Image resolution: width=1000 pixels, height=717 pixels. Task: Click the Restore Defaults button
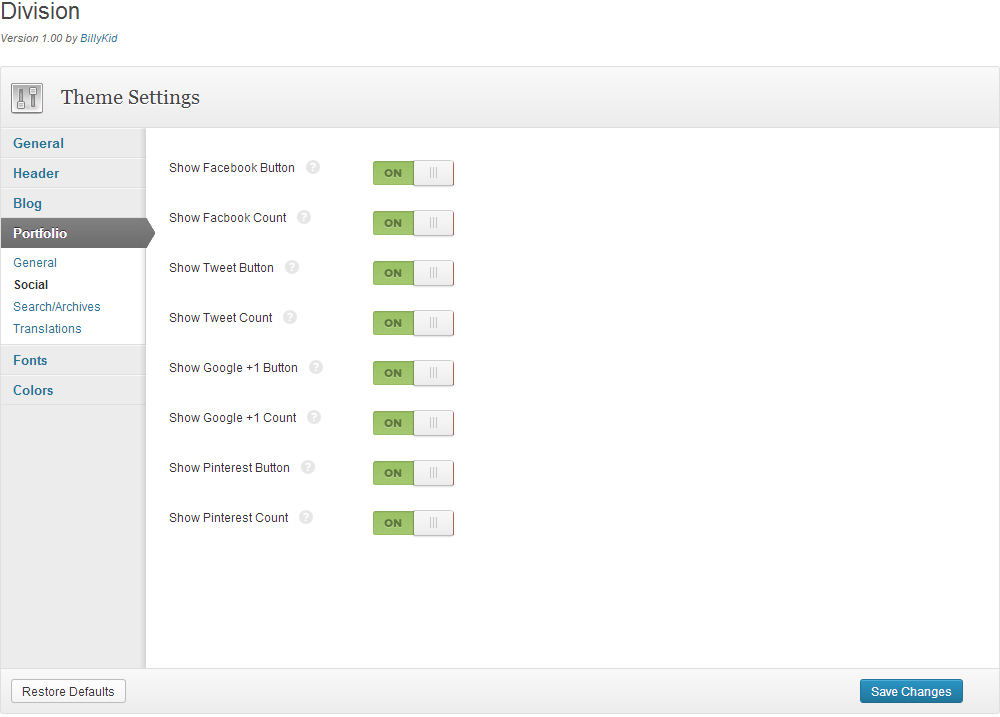(x=68, y=691)
